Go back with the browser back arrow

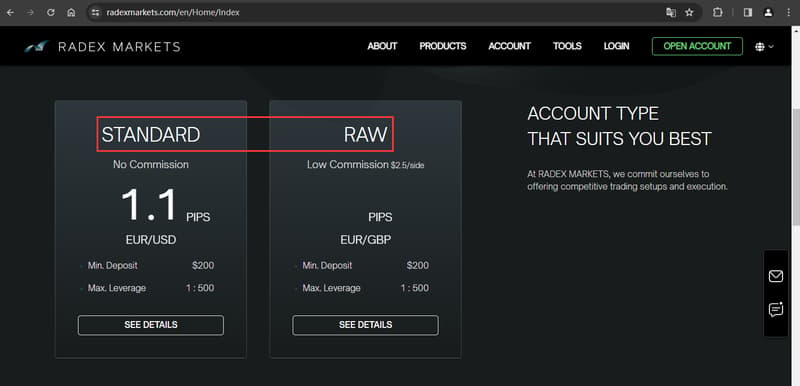click(x=10, y=13)
